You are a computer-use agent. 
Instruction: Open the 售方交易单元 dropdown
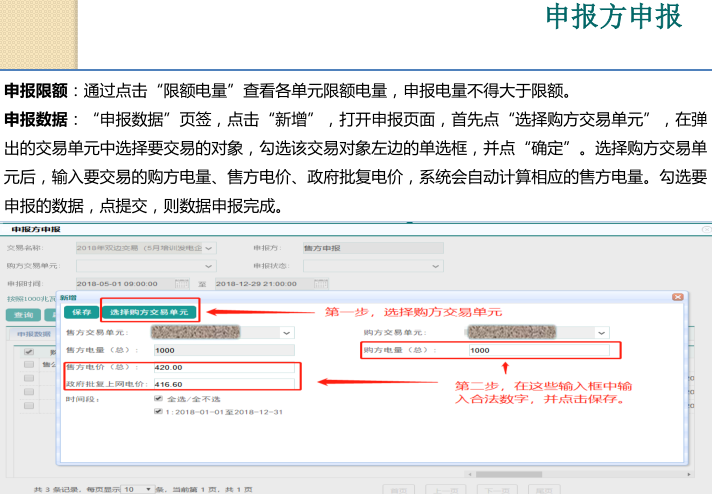pos(287,332)
